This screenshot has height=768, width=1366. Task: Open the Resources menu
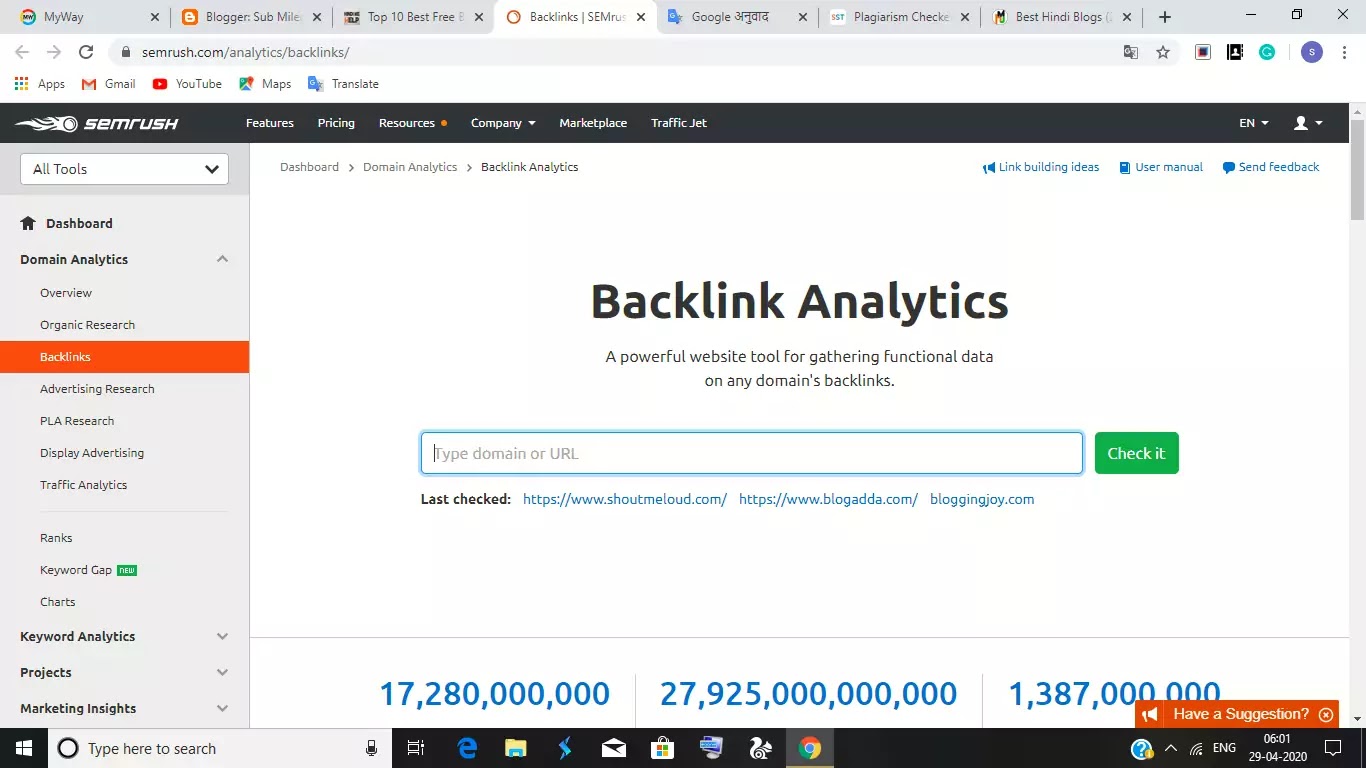[412, 123]
